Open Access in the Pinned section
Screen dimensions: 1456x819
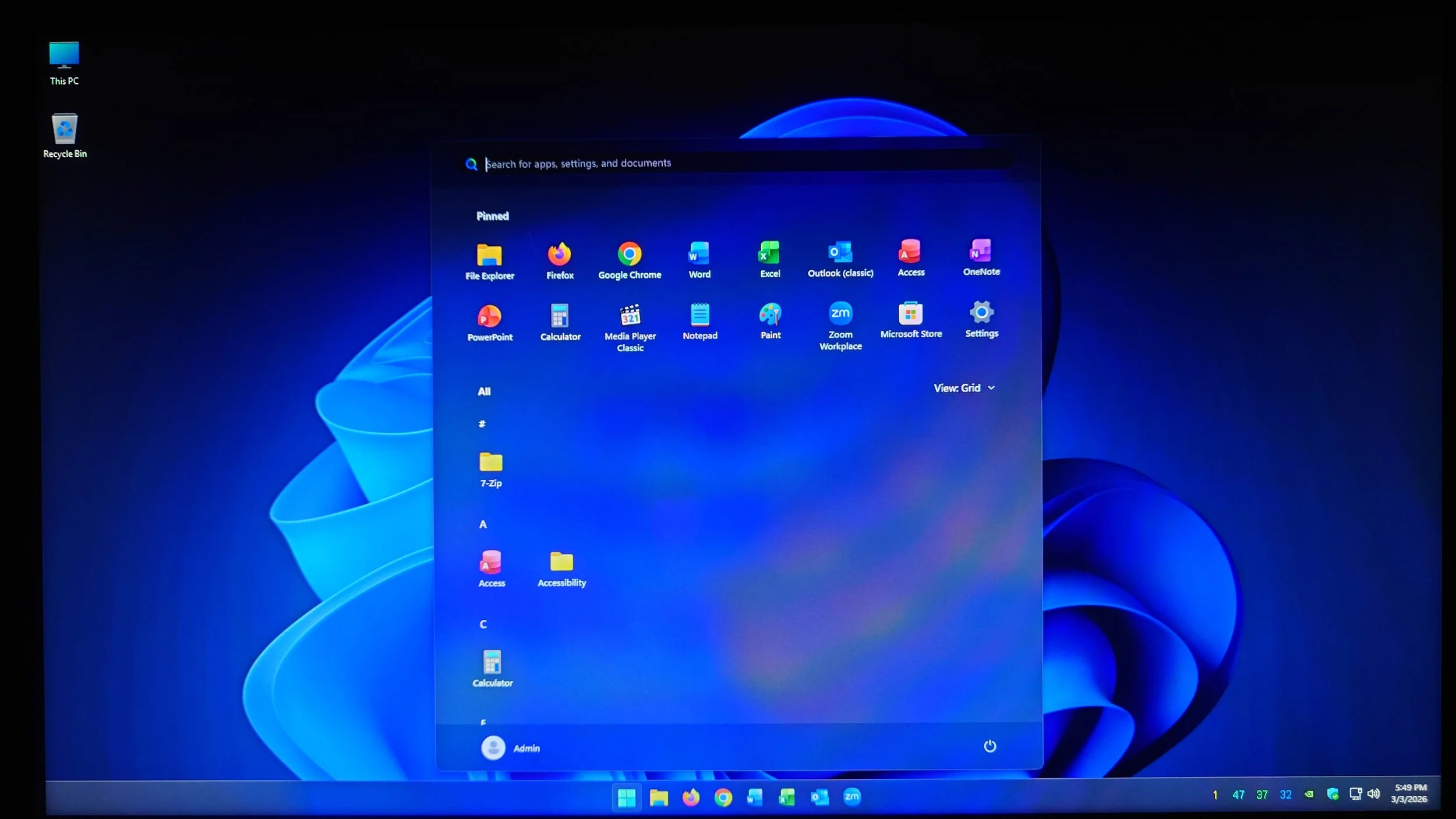pos(911,258)
